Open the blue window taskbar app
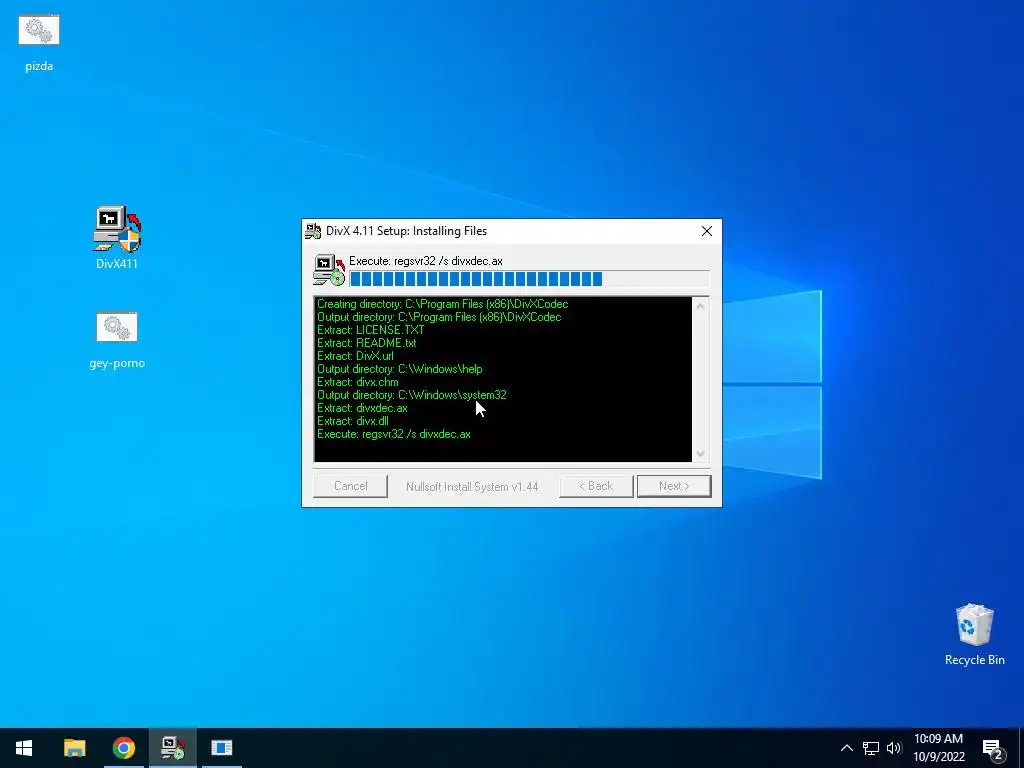Viewport: 1024px width, 768px height. pos(222,748)
